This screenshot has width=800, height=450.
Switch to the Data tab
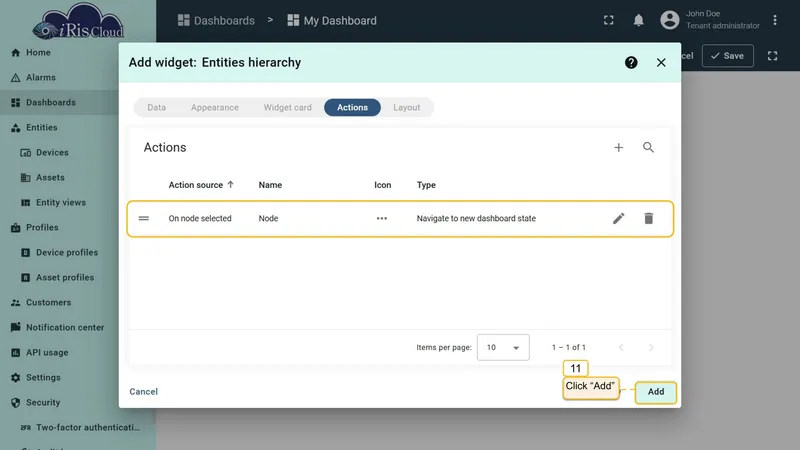click(157, 108)
